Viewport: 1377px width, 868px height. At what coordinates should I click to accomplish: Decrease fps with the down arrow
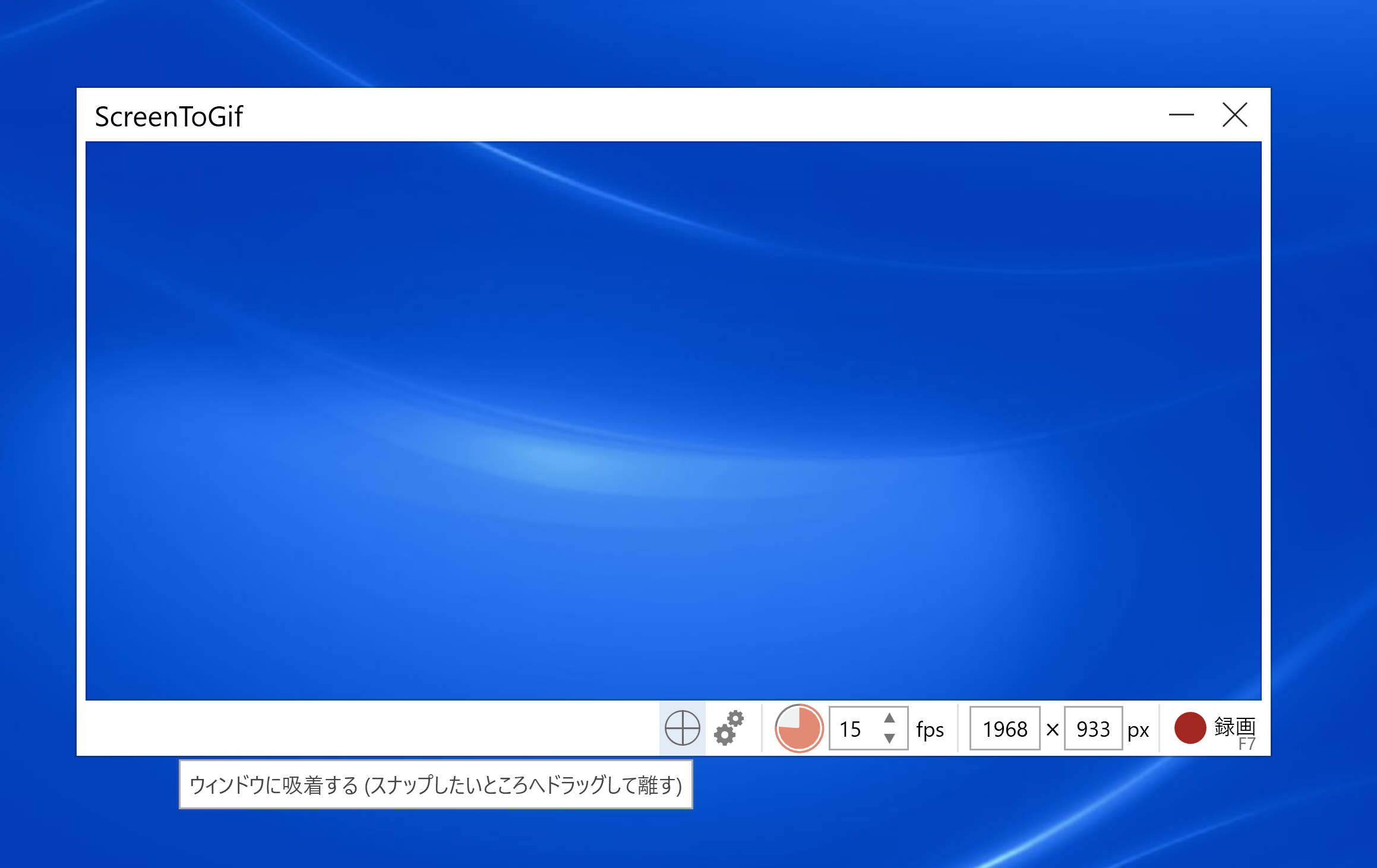click(x=889, y=740)
